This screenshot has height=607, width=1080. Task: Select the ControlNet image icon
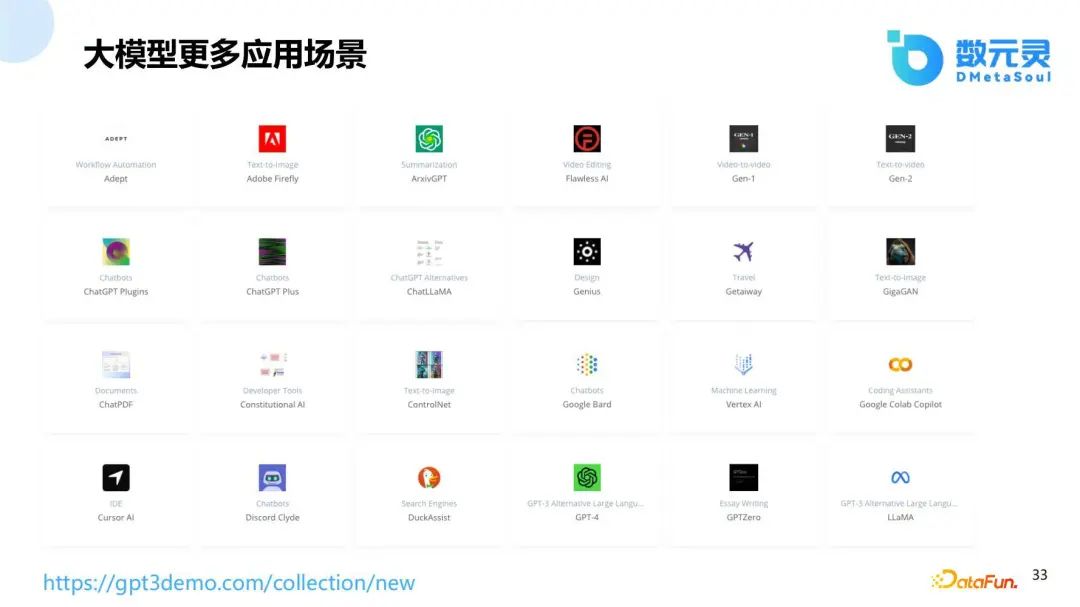[429, 364]
